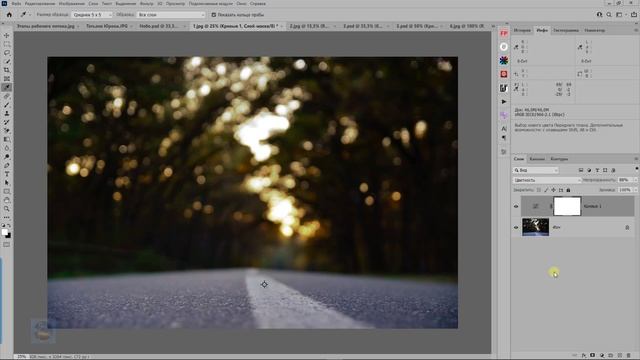The height and width of the screenshot is (360, 640).
Task: Click the background color swatch
Action: [x=9, y=236]
